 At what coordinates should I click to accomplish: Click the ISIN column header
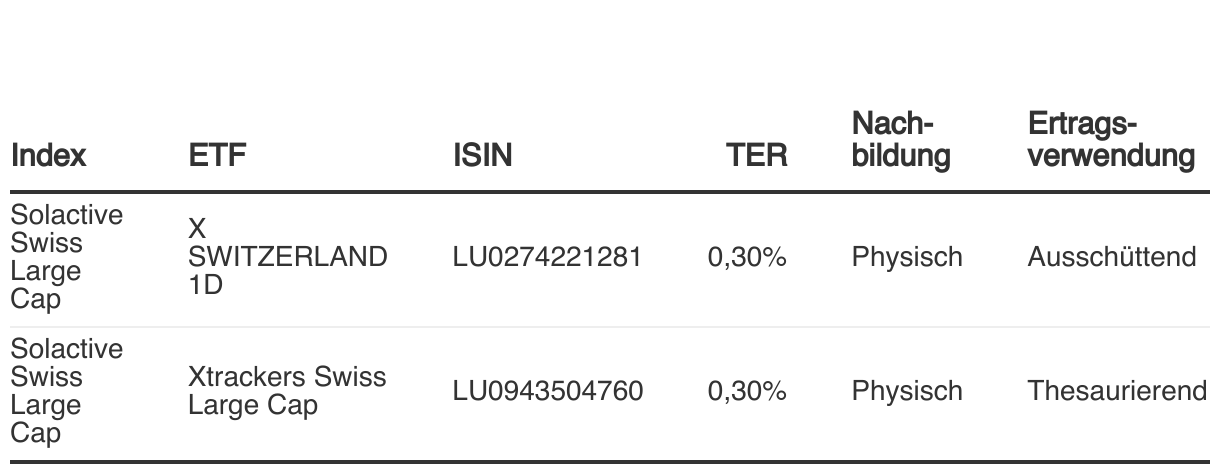[483, 156]
